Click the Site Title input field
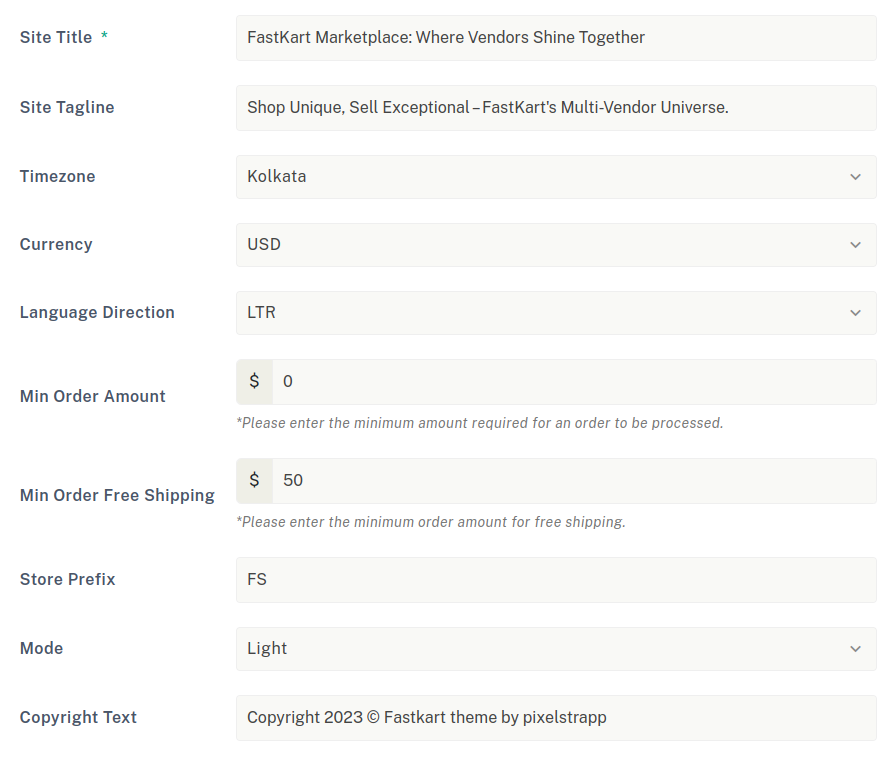Image resolution: width=891 pixels, height=766 pixels. 556,38
